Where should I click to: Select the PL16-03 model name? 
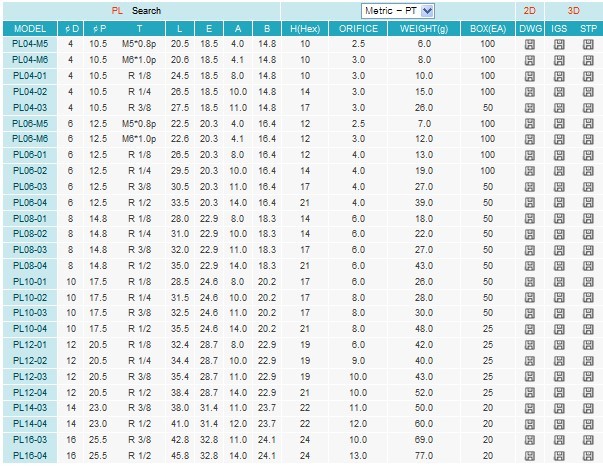[x=29, y=439]
